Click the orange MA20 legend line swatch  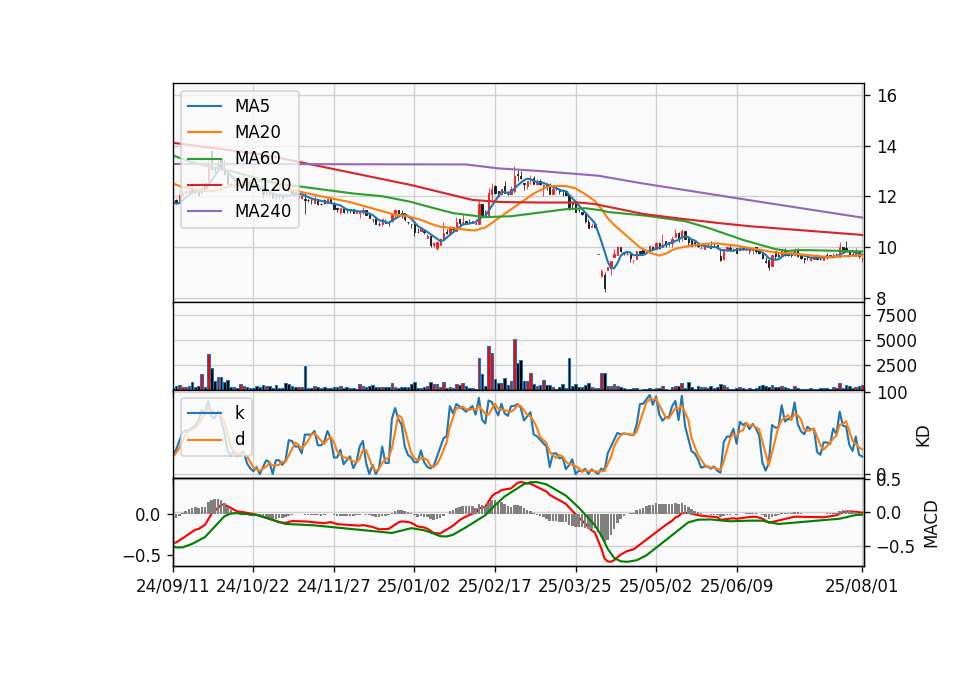[204, 132]
